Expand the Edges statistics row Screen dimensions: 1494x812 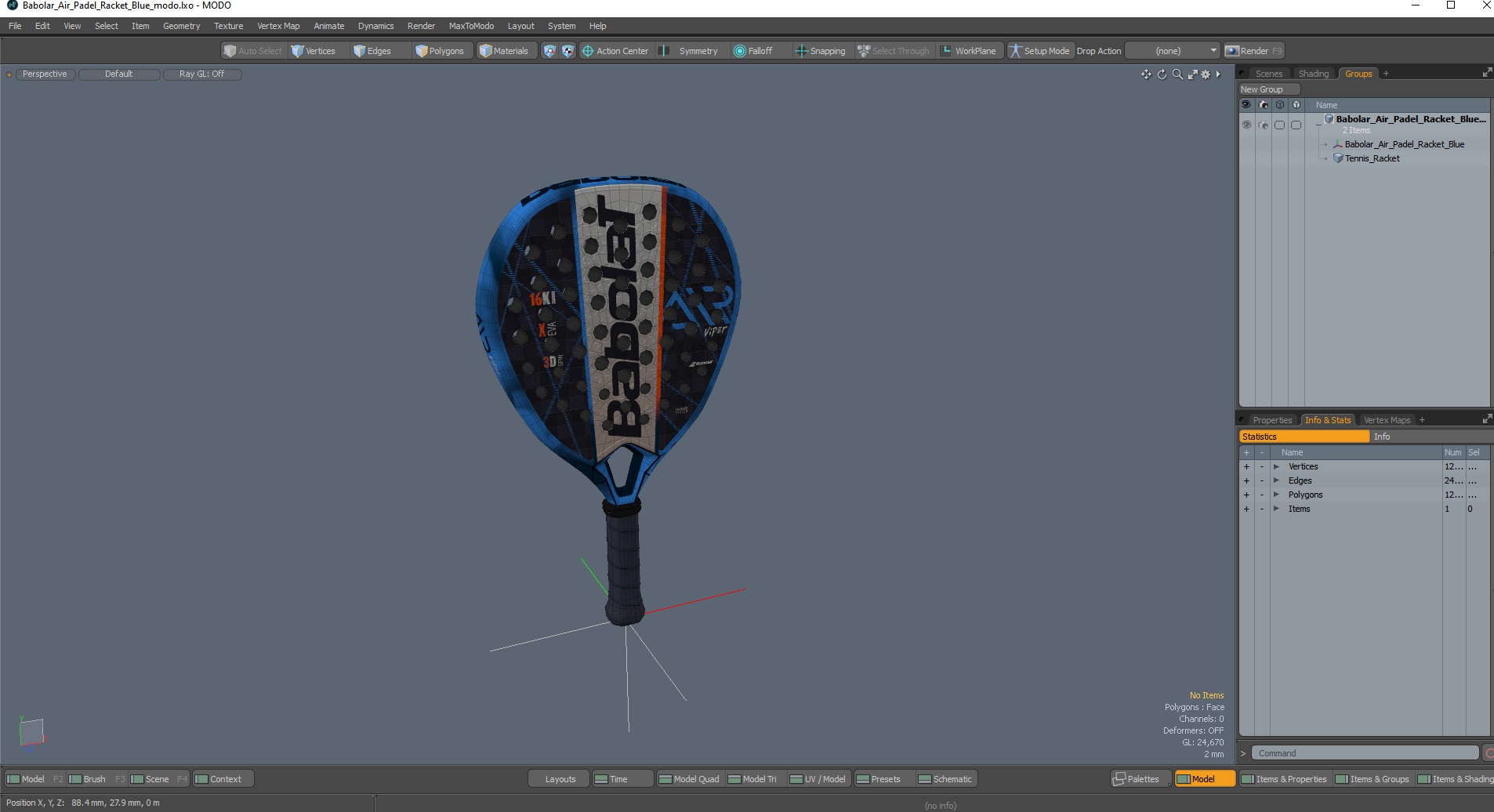(x=1276, y=480)
